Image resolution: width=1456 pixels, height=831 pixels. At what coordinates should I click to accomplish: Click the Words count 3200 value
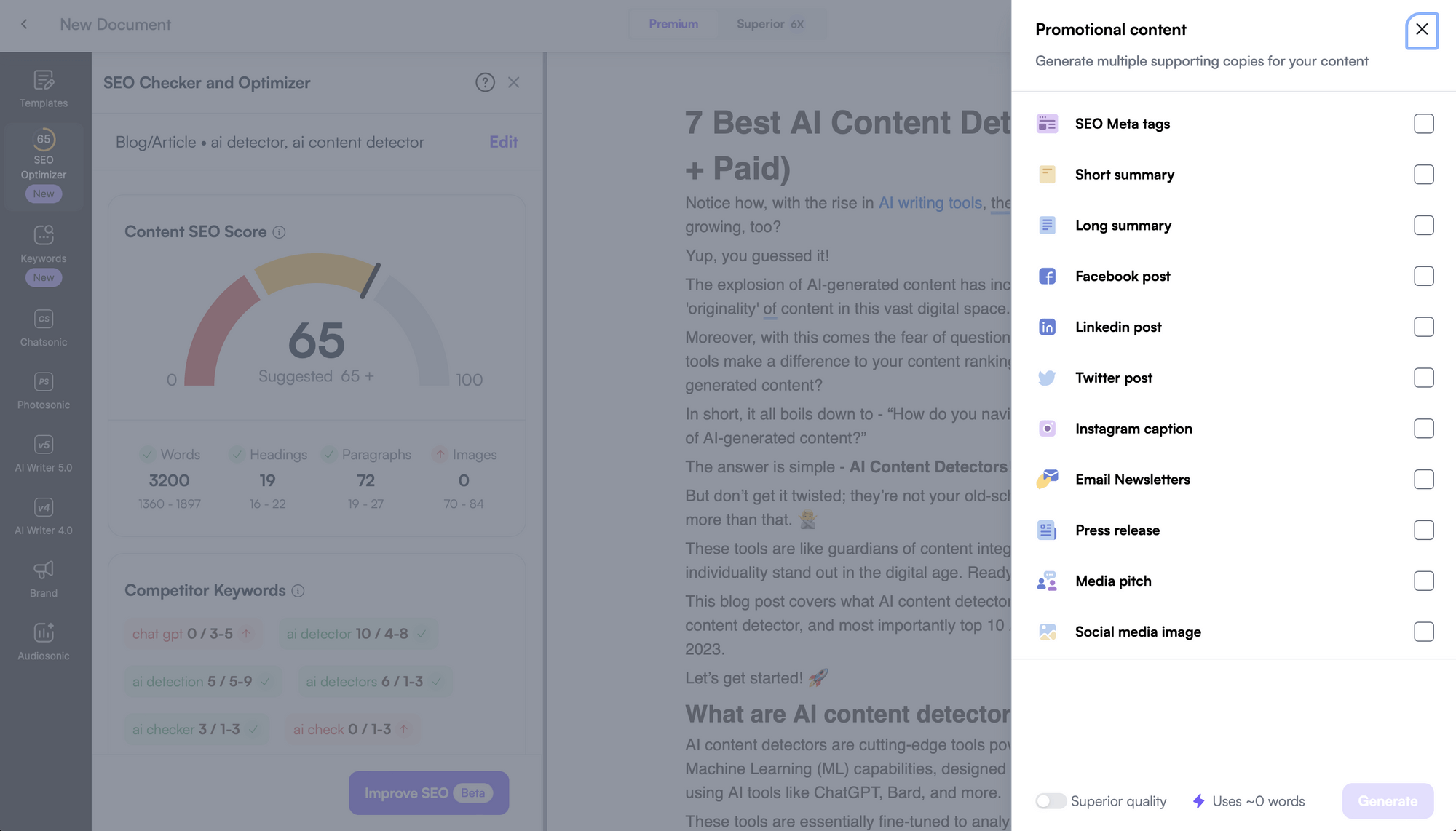(169, 480)
